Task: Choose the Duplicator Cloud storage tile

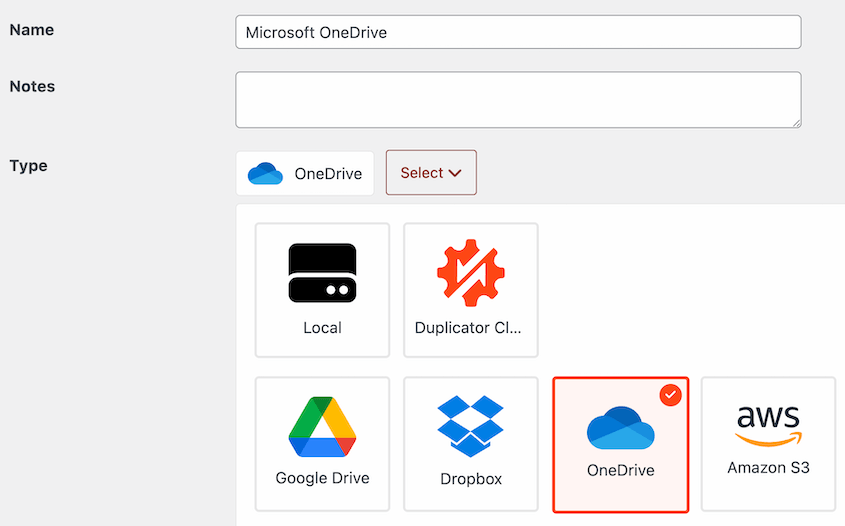Action: 471,290
